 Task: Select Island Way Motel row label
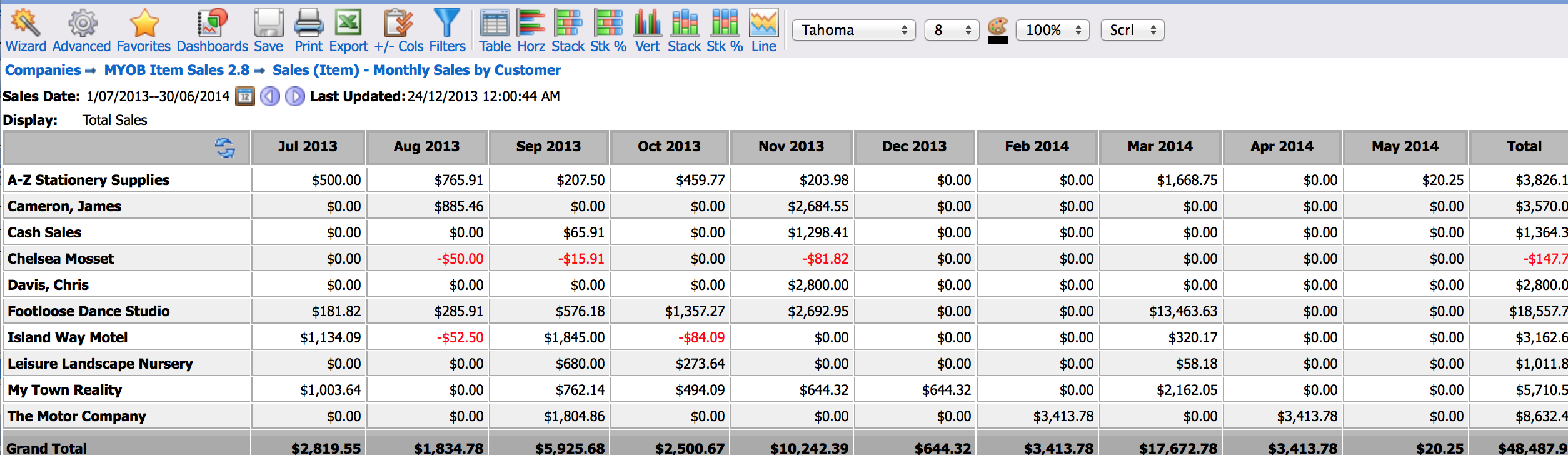68,337
